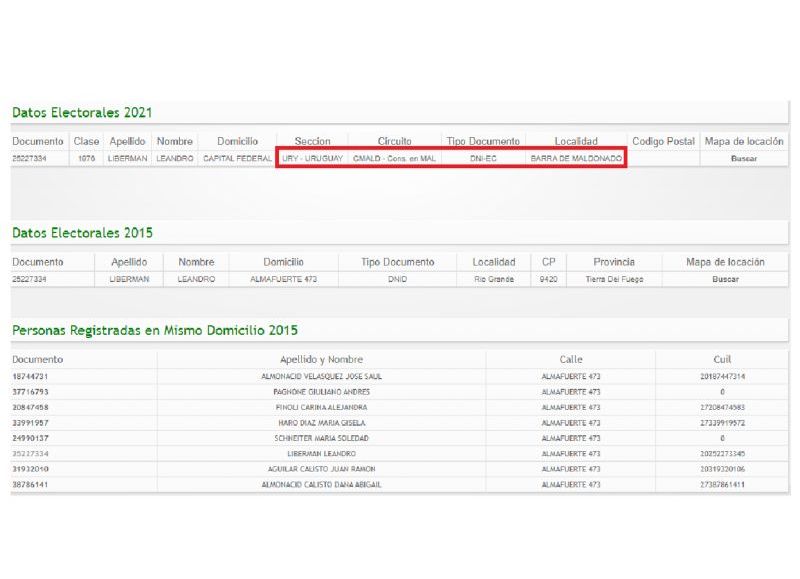Screen dimensions: 800x579
Task: Click the DNI-EC tipo documento cell
Action: [486, 156]
